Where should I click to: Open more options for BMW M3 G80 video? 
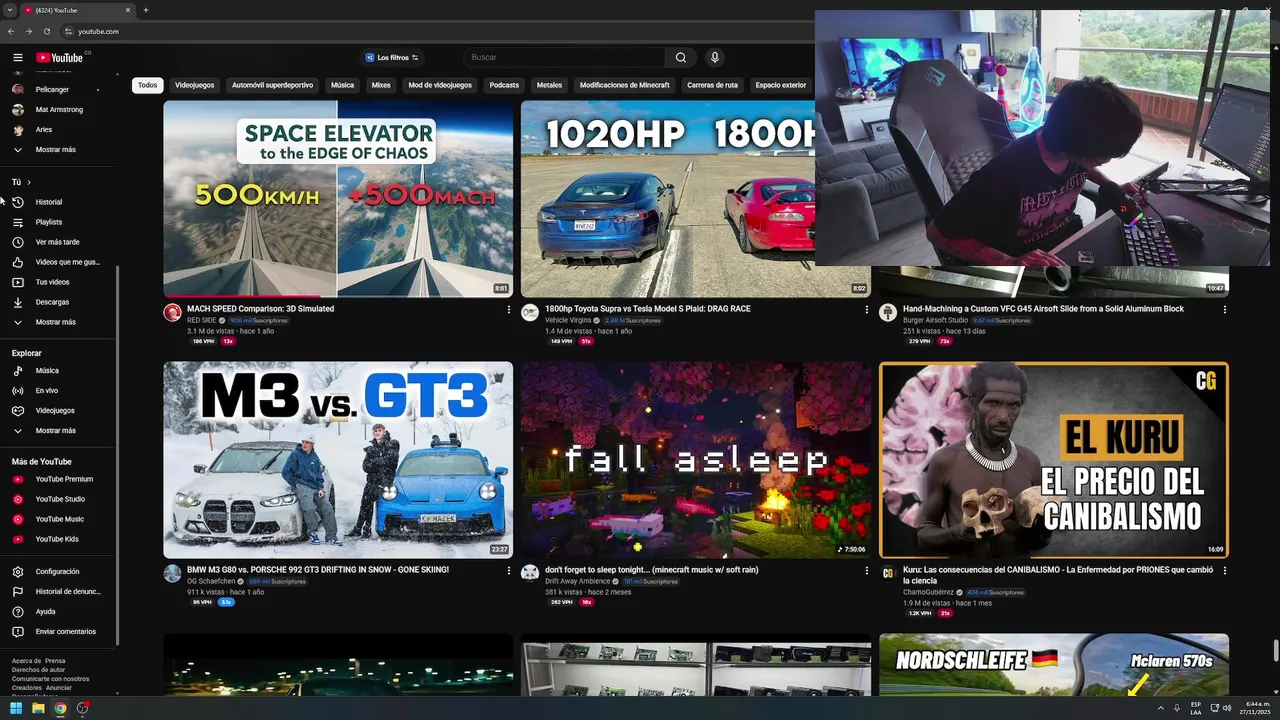tap(508, 571)
